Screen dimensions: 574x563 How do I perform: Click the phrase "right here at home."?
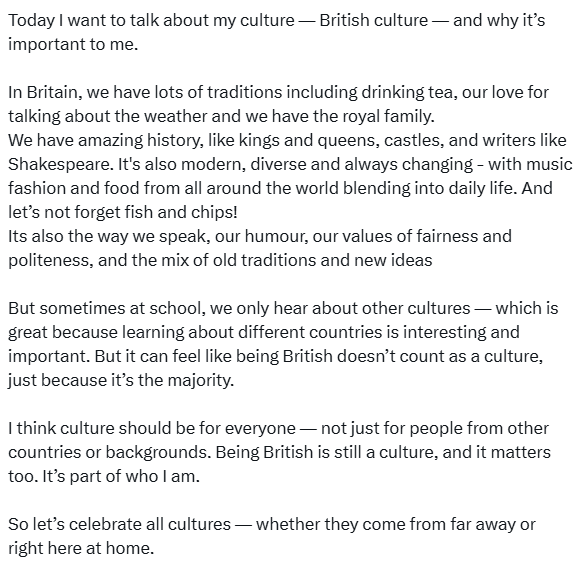pos(81,548)
